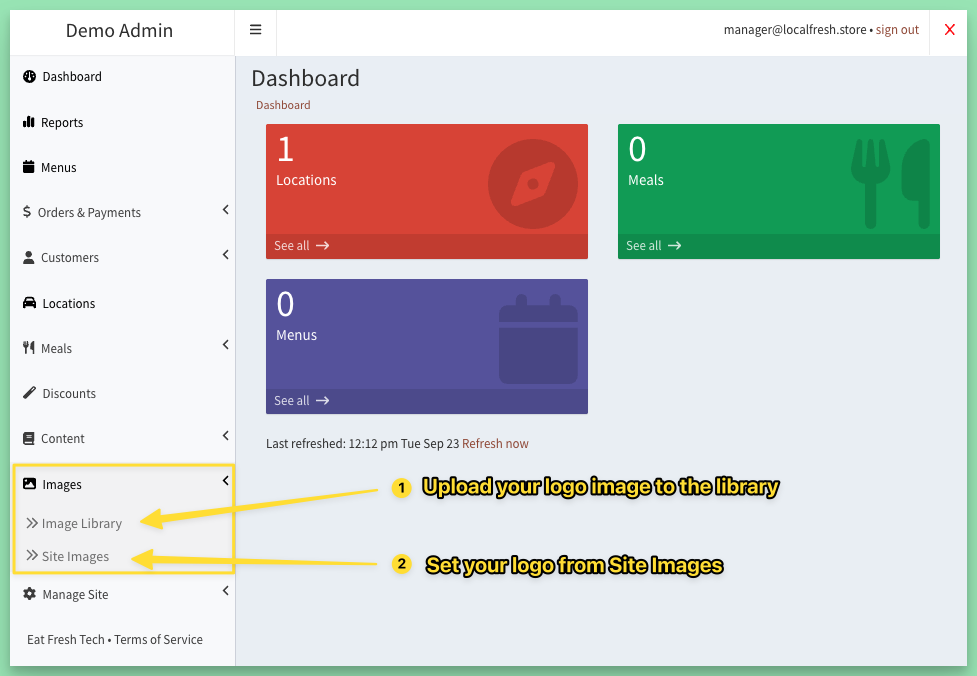Expand the Customers submenu chevron

point(226,255)
